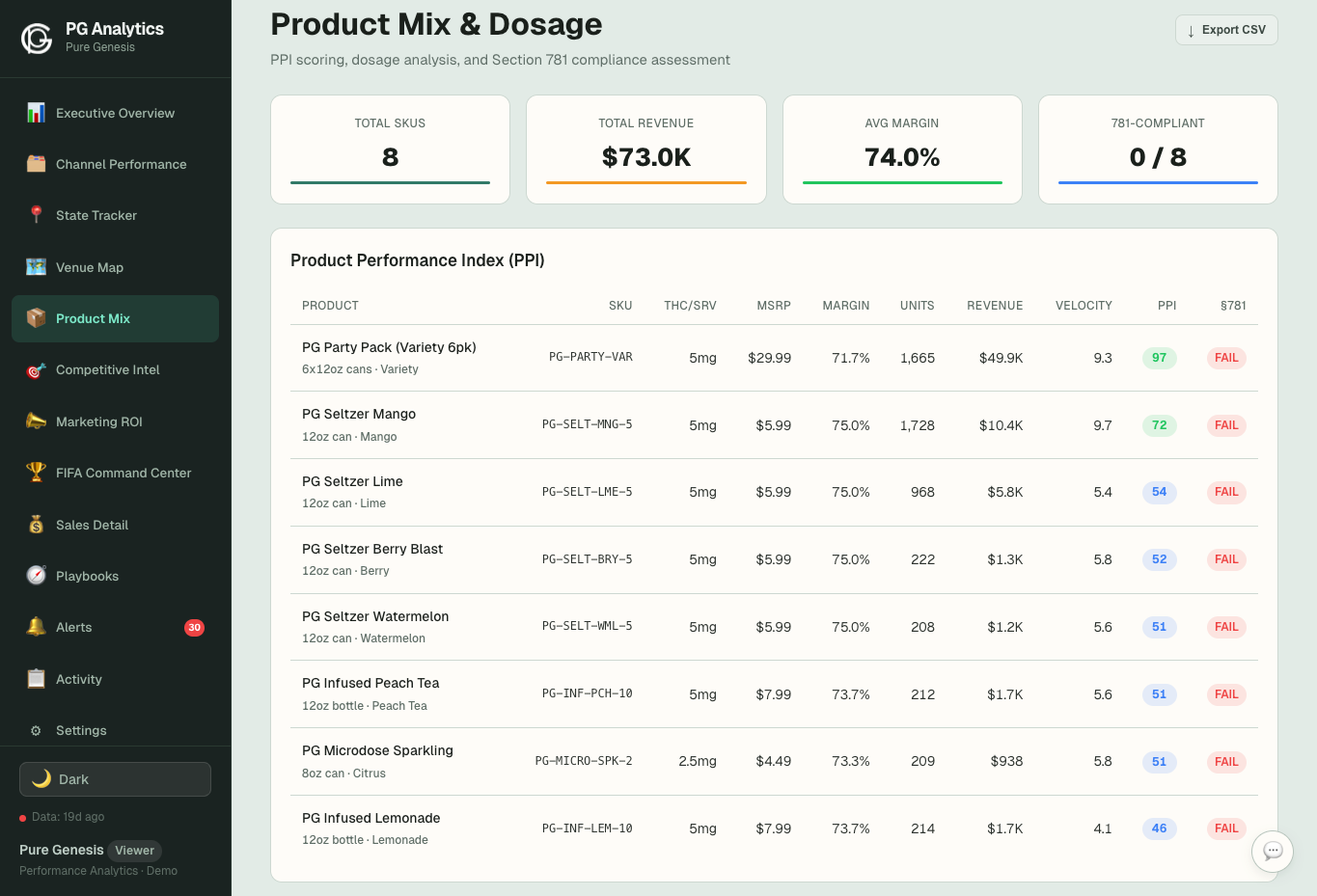
Task: Click the Export CSV button
Action: tap(1225, 30)
